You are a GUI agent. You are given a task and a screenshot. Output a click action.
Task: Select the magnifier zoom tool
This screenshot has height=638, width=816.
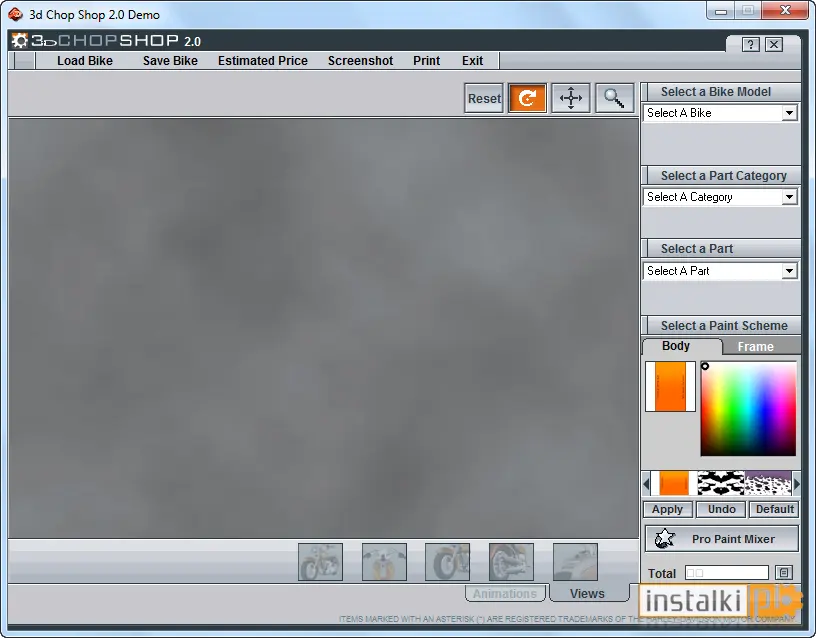click(614, 98)
